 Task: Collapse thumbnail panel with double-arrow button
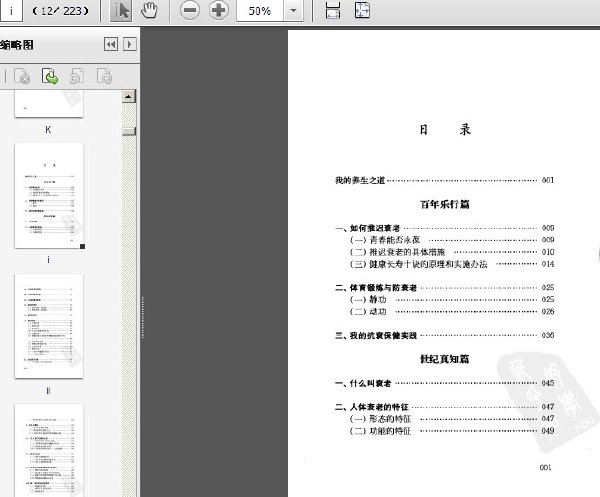click(111, 44)
